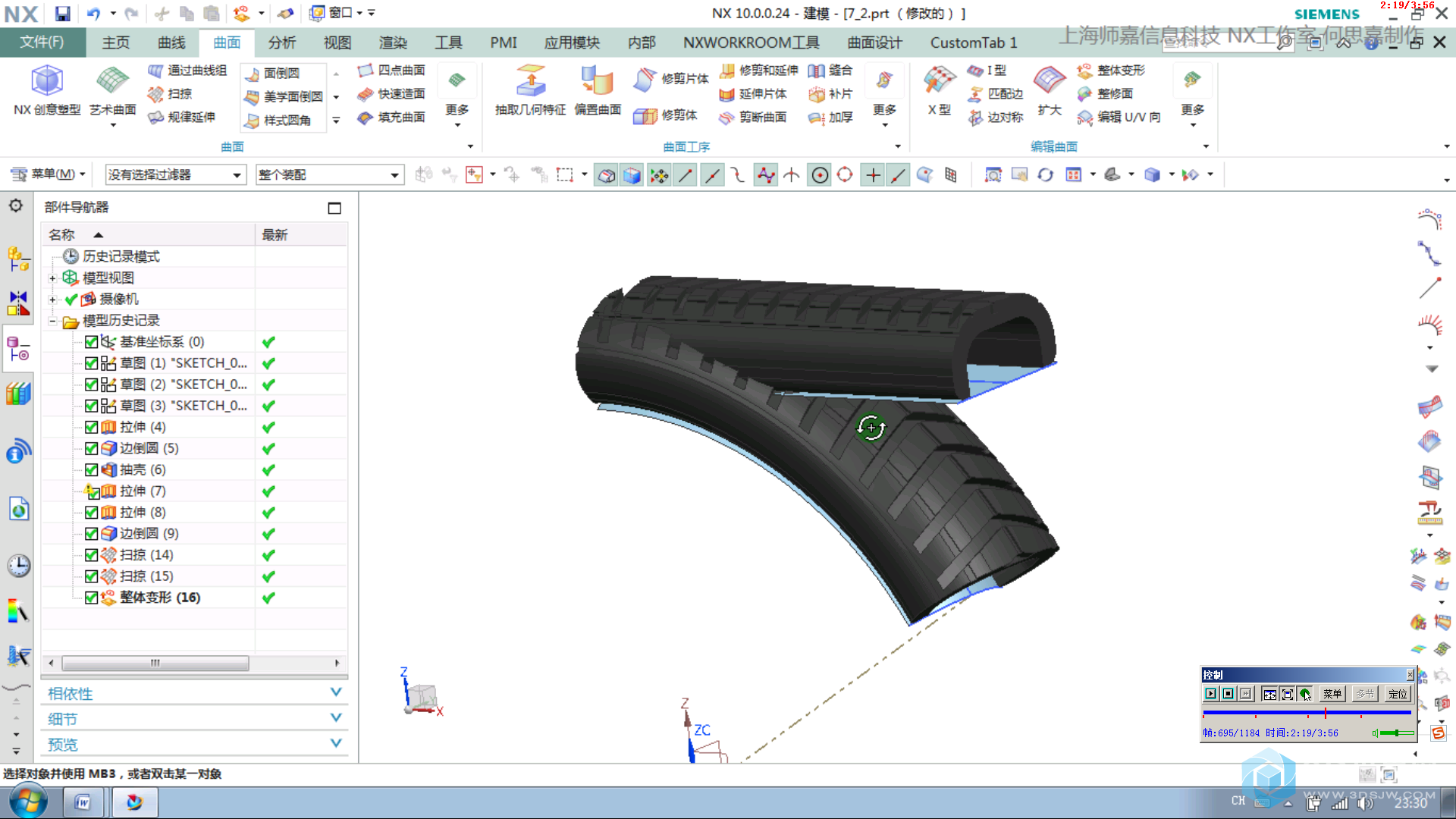1456x819 pixels.
Task: Select 扫掠 surface tool in ribbon
Action: 170,94
